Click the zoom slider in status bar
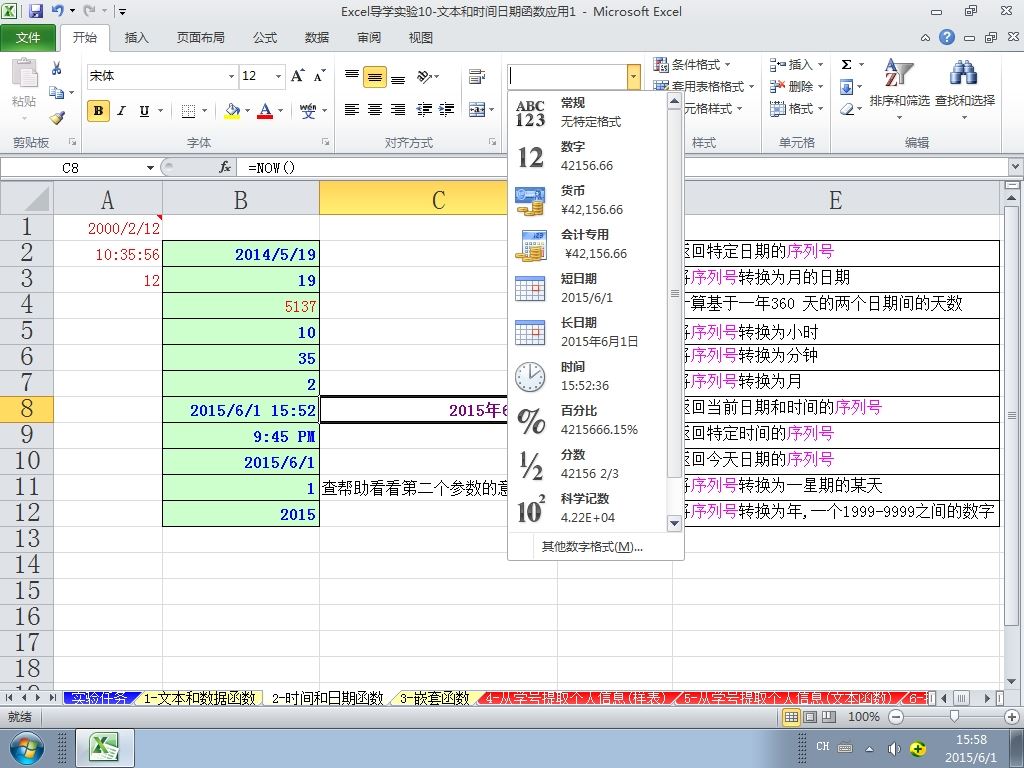 click(954, 717)
